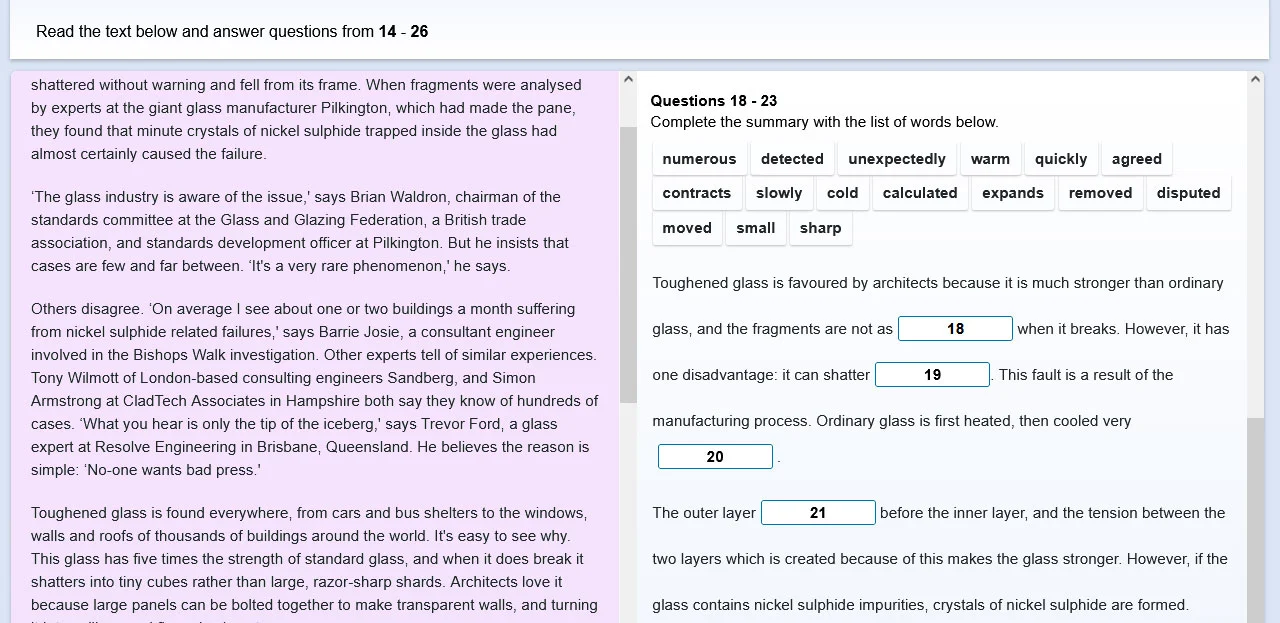Screen dimensions: 1280x623
Task: Choose the word 'moved' option
Action: click(x=687, y=228)
